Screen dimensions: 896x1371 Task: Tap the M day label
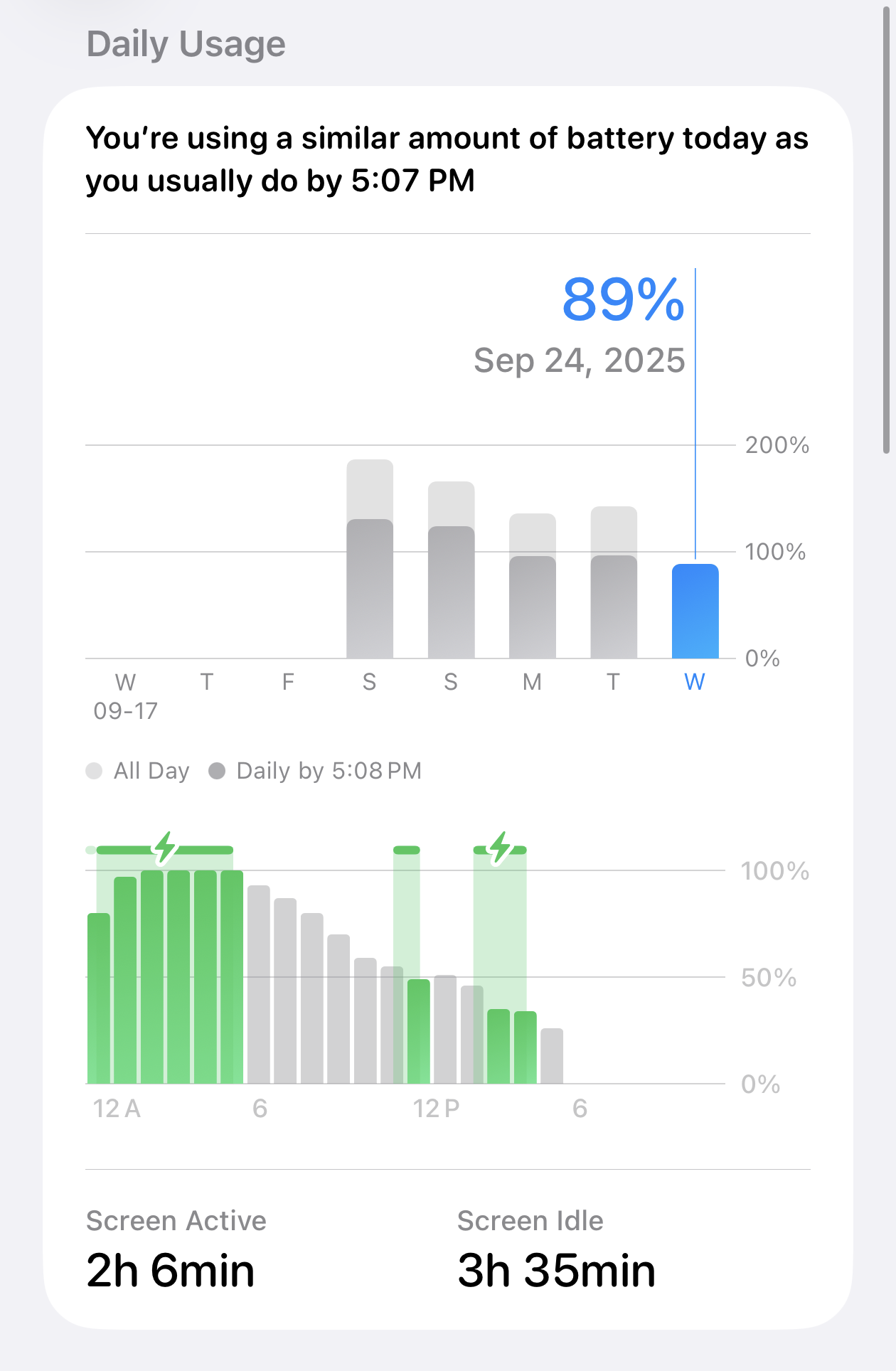point(532,682)
